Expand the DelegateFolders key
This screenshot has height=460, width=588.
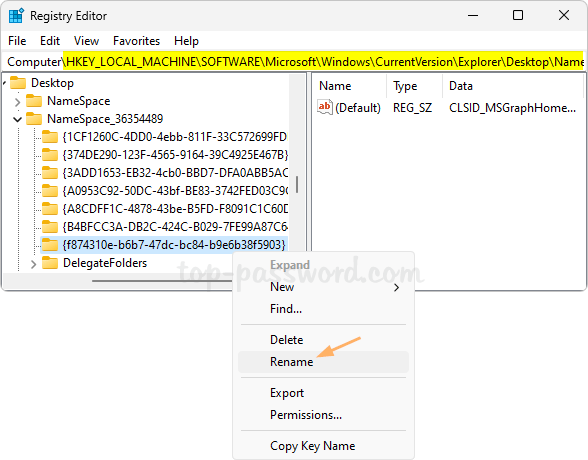pyautogui.click(x=33, y=264)
